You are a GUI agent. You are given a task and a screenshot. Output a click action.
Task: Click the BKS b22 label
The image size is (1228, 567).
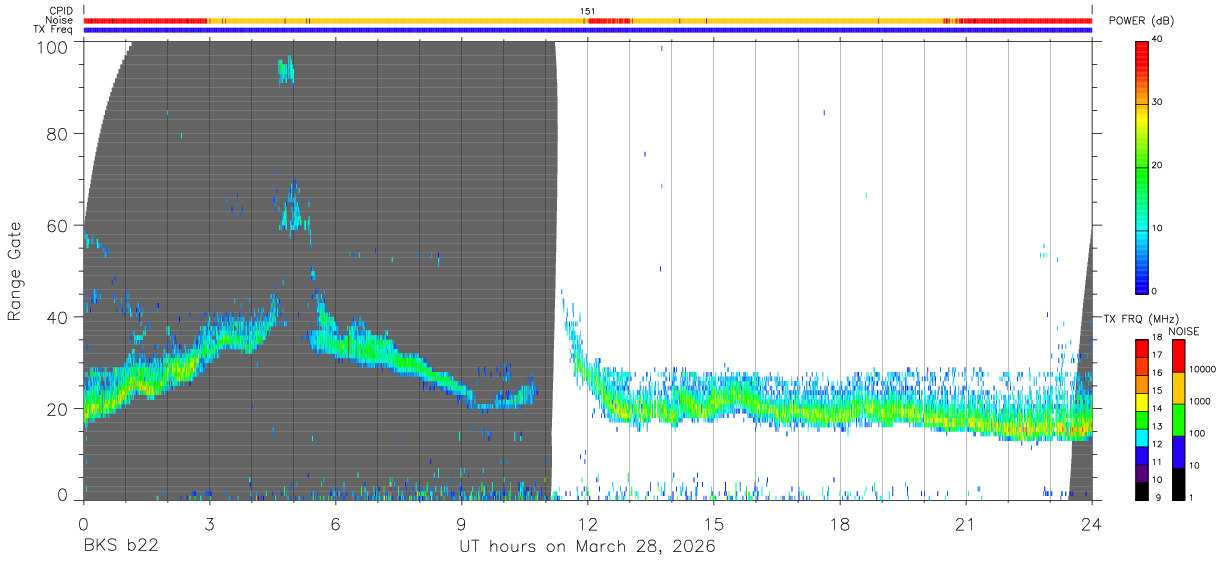[119, 546]
